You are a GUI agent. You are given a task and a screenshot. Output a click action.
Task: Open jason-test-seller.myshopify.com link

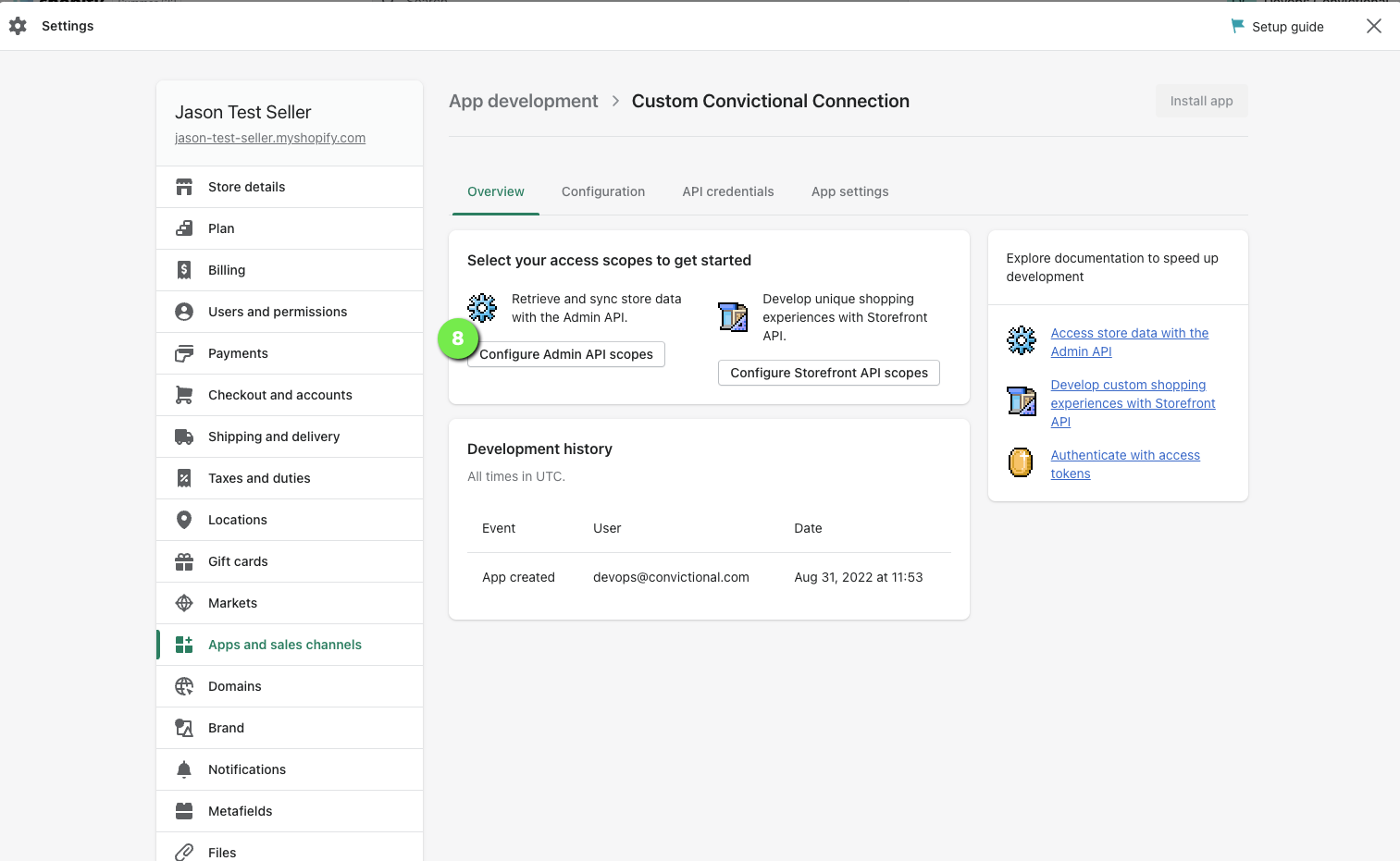(x=270, y=138)
